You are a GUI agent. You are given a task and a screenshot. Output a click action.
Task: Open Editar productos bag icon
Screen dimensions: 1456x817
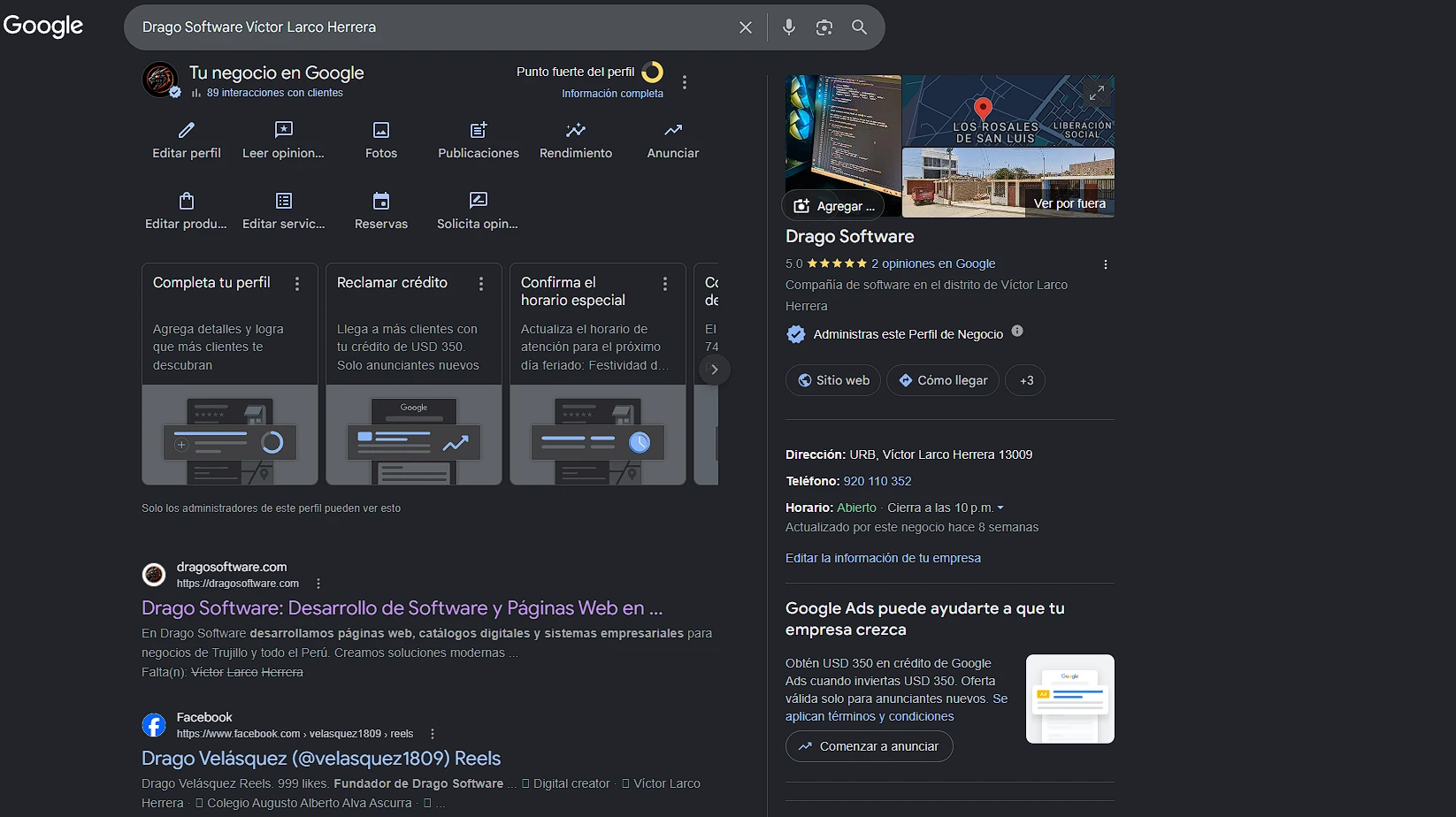tap(187, 201)
